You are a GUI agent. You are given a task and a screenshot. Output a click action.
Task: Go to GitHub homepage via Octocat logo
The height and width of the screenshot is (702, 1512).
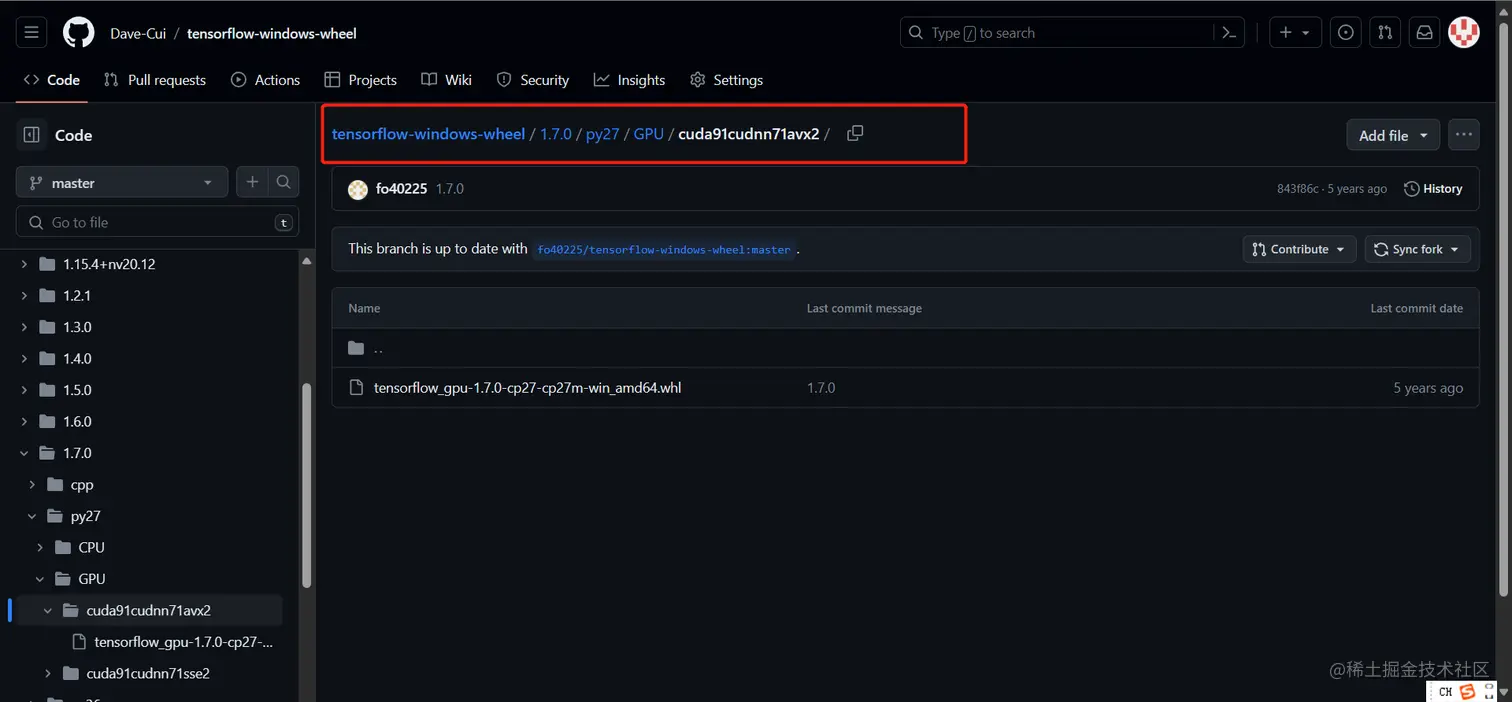(78, 33)
